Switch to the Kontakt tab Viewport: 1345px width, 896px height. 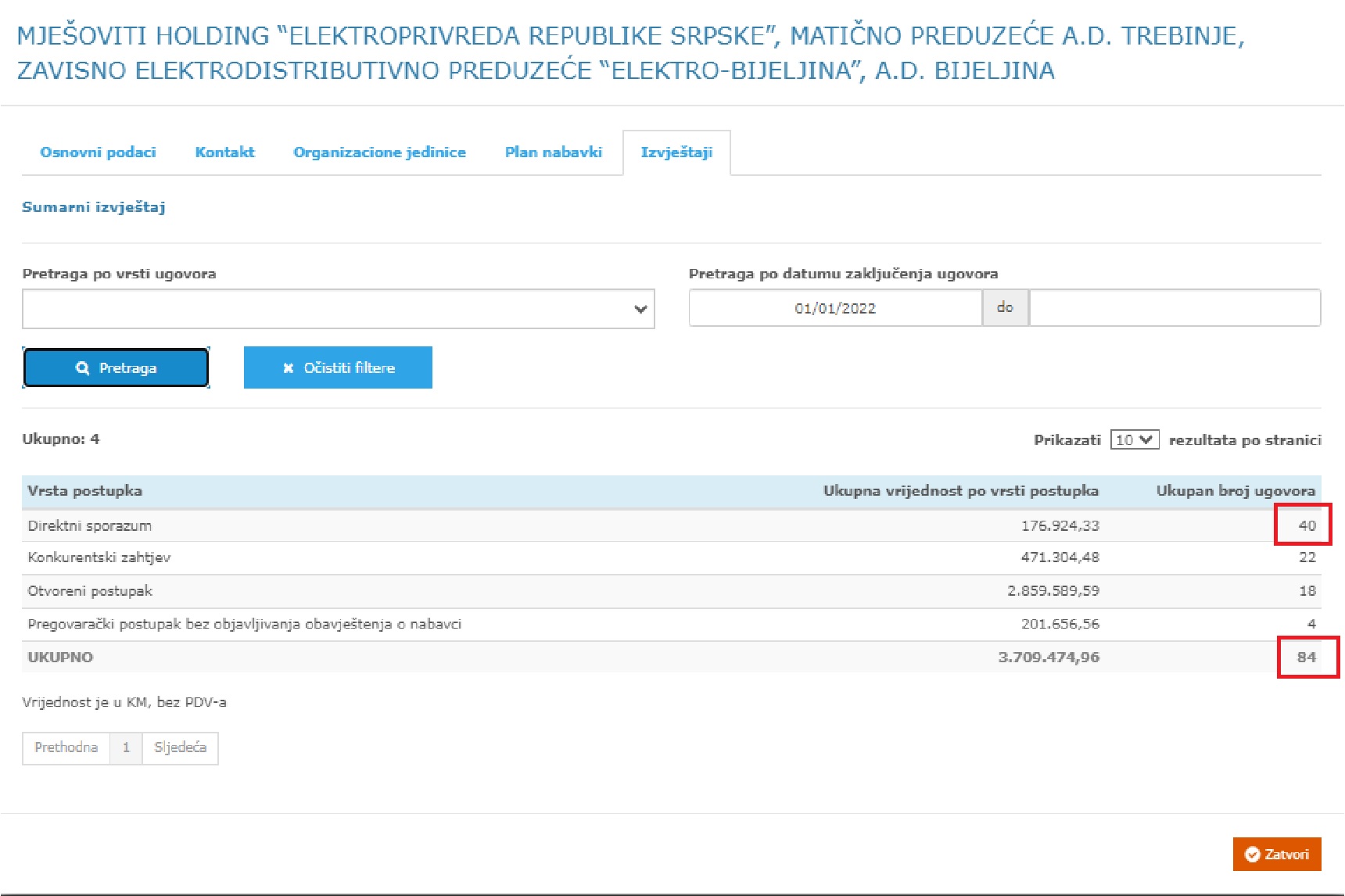pos(224,152)
